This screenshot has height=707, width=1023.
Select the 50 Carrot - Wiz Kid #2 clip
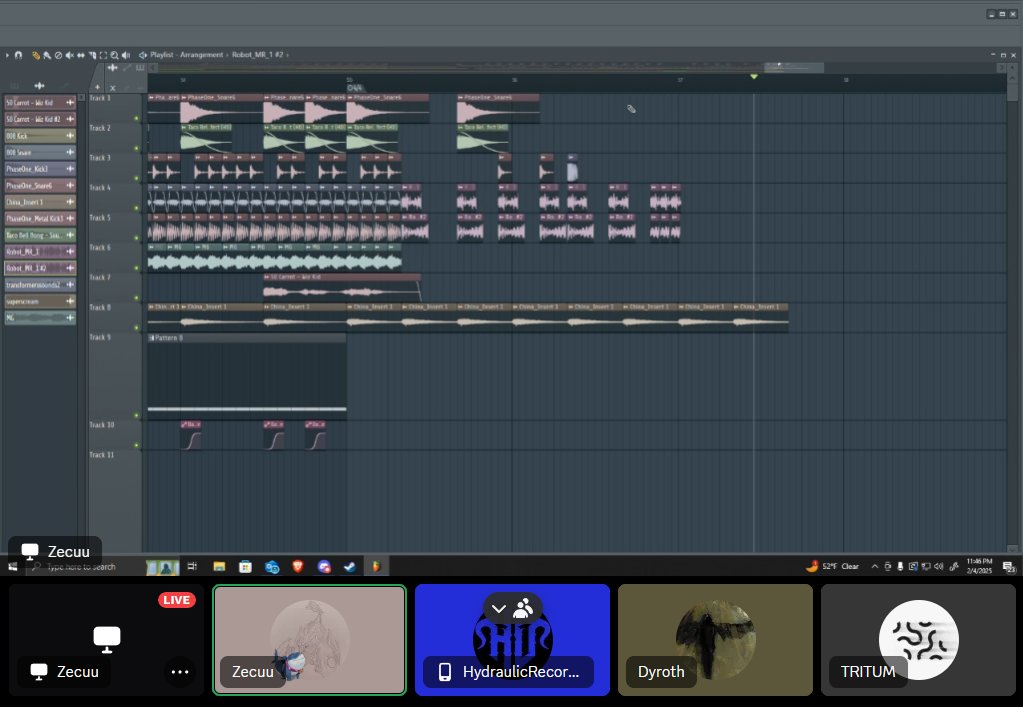(40, 119)
